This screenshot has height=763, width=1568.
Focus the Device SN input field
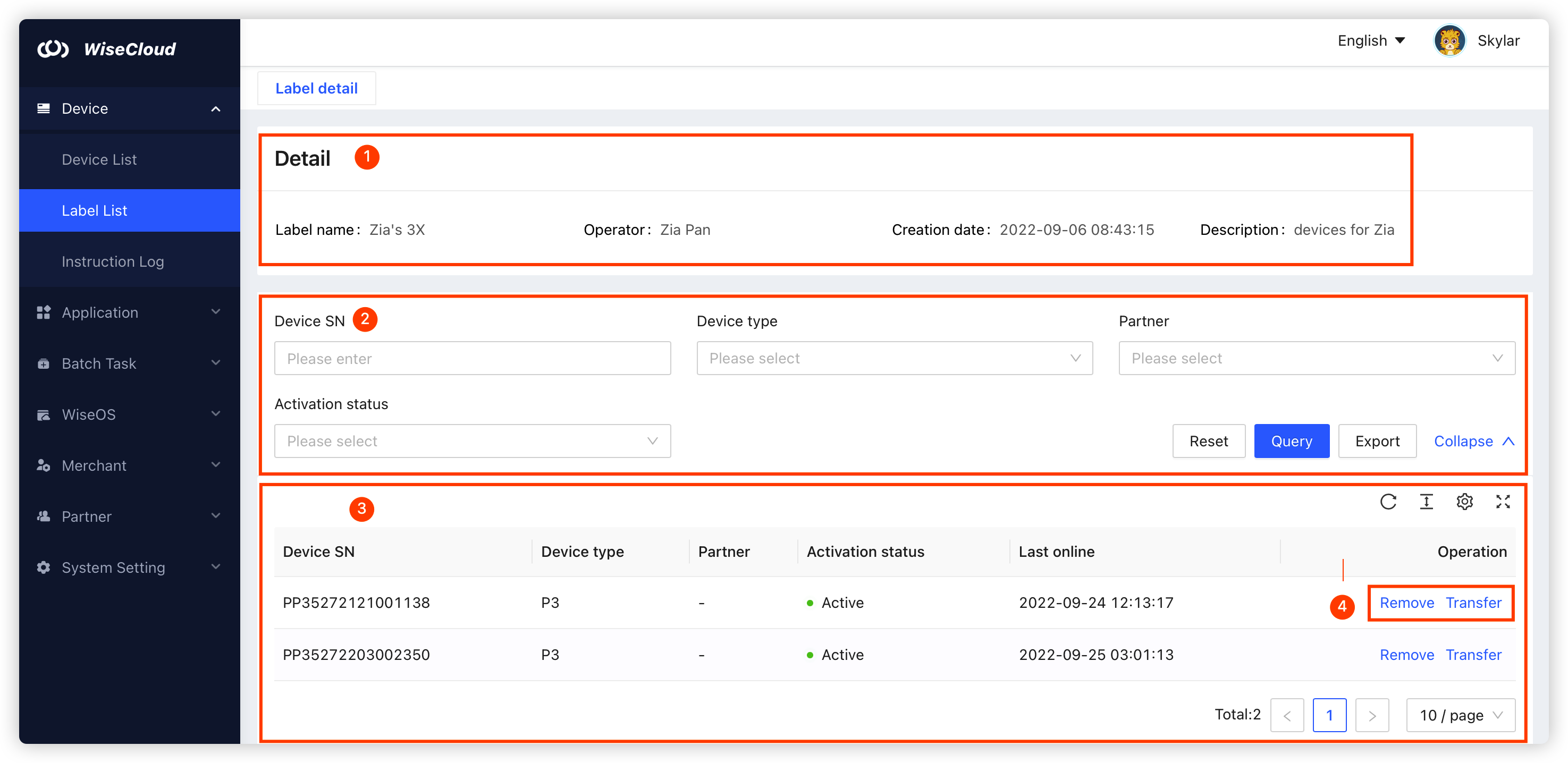coord(473,358)
